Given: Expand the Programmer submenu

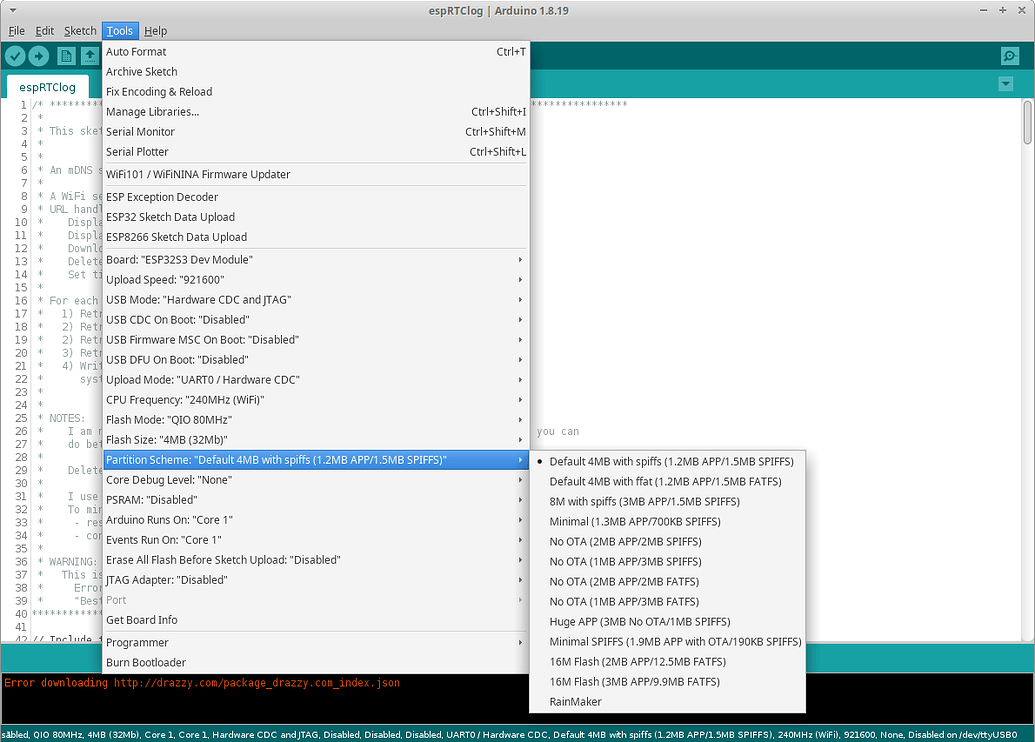Looking at the screenshot, I should [316, 642].
